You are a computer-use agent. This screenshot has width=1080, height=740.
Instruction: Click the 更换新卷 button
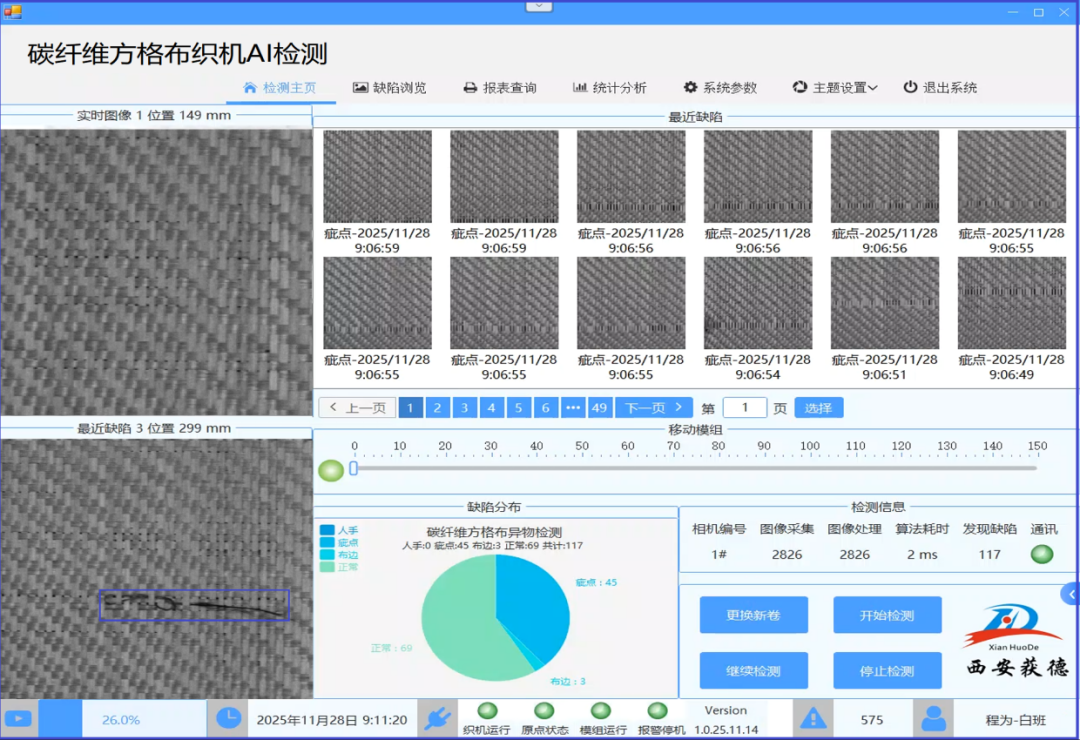click(754, 615)
